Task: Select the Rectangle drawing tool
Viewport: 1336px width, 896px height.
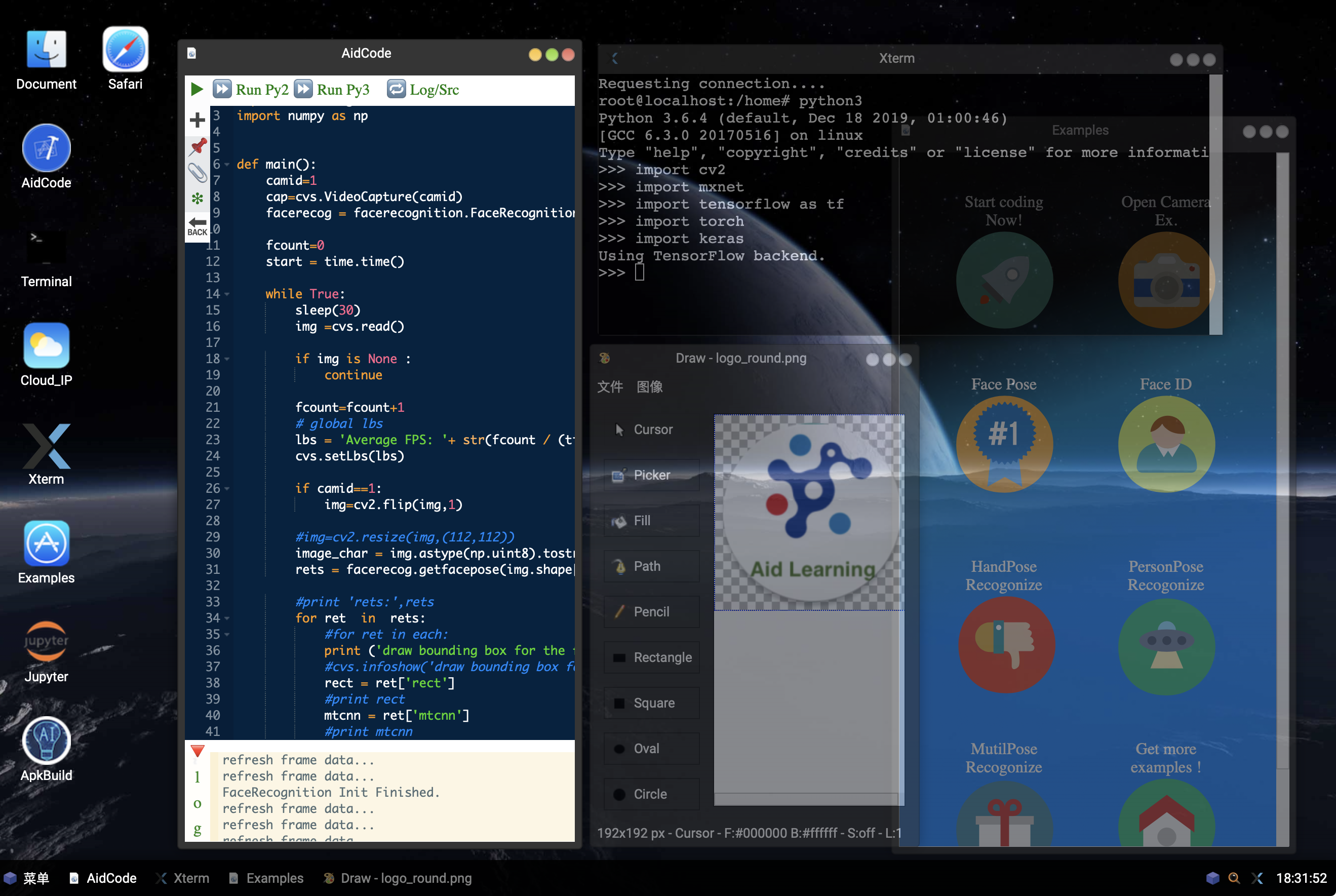Action: tap(651, 657)
